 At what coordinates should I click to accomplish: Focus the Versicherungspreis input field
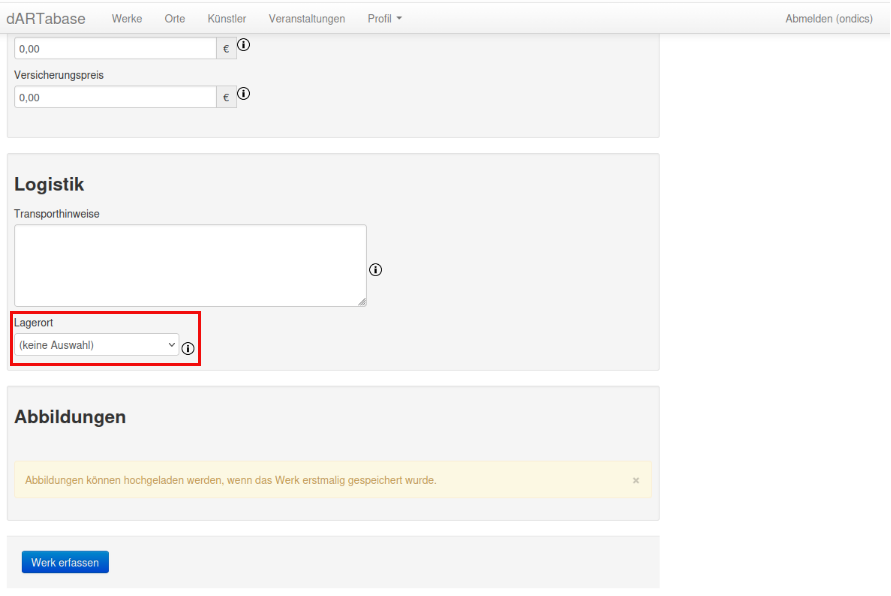point(115,97)
